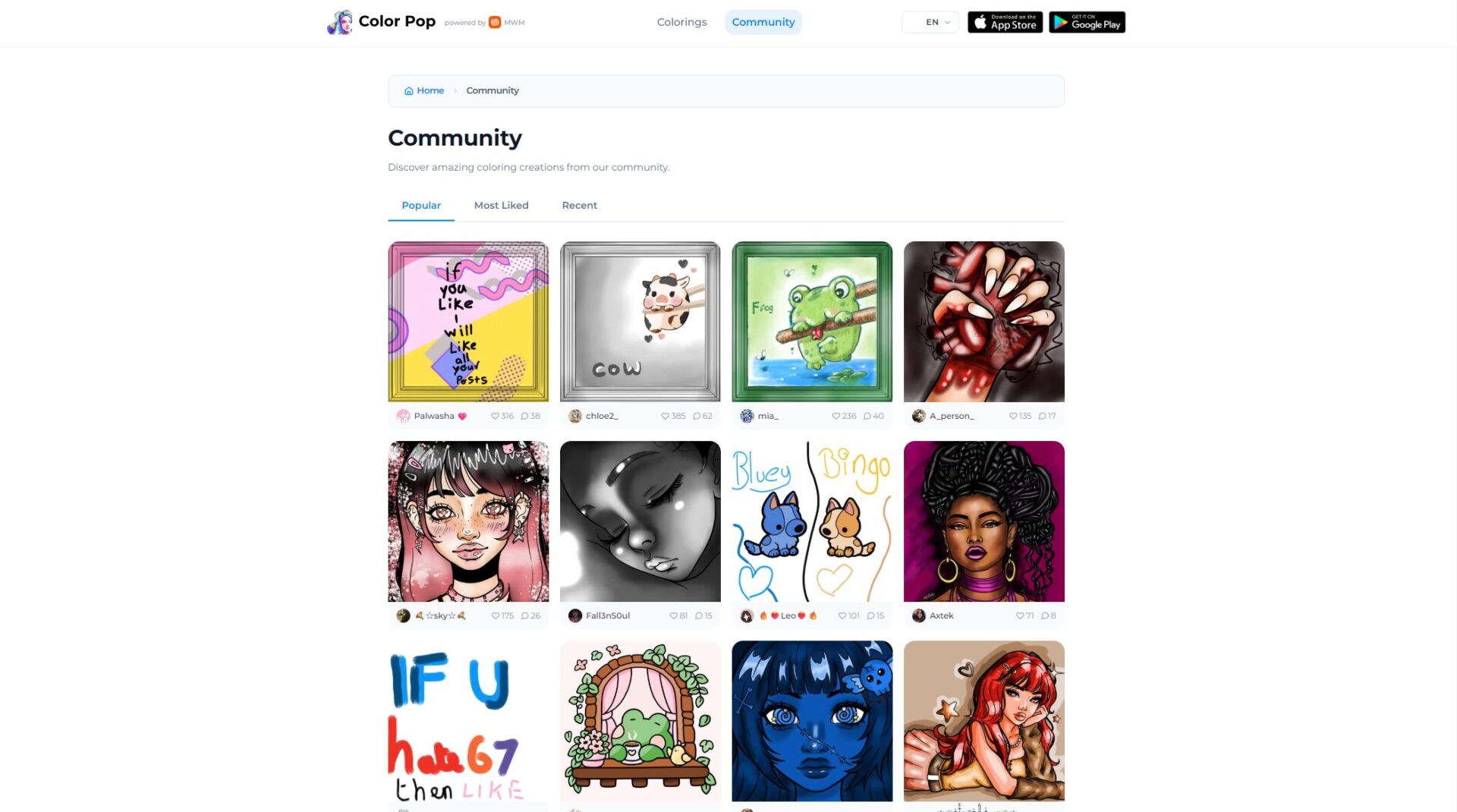1457x812 pixels.
Task: Click the comment icon on Fall3nS0ul's post
Action: coord(699,615)
